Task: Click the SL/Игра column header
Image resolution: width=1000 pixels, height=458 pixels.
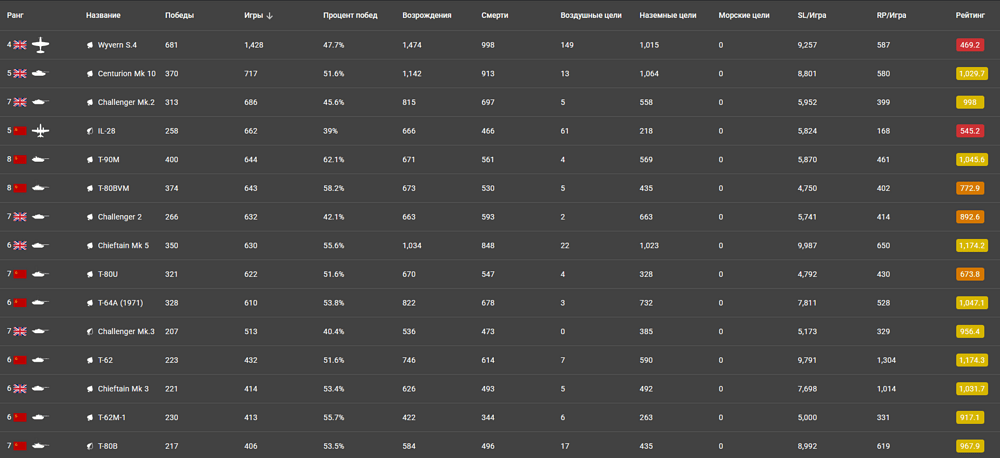Action: [812, 16]
